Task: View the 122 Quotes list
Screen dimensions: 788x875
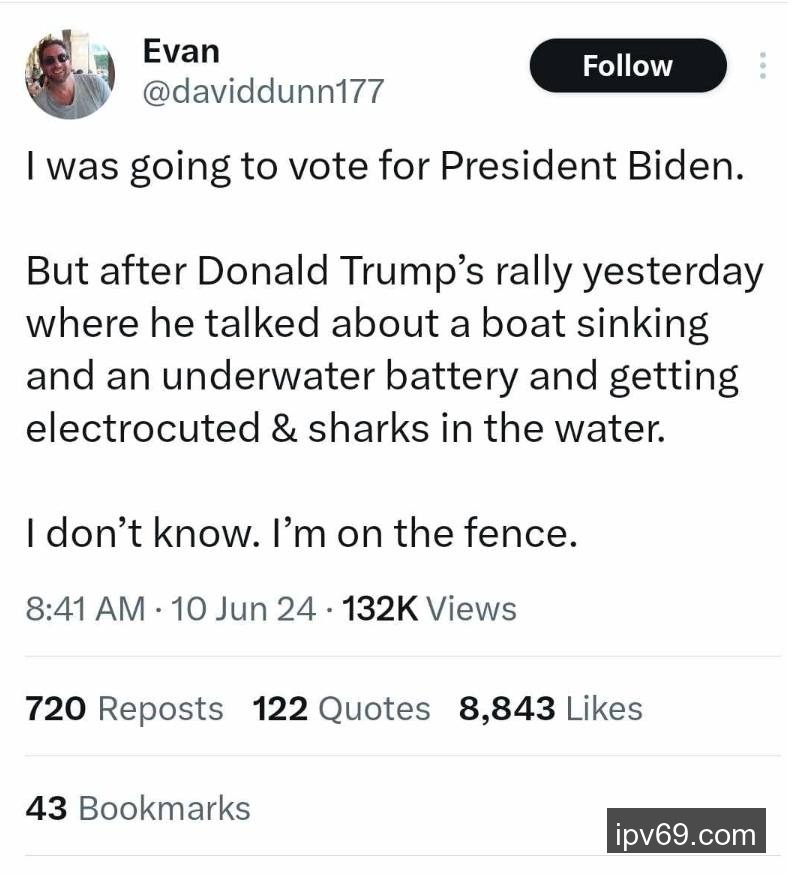Action: pyautogui.click(x=341, y=709)
